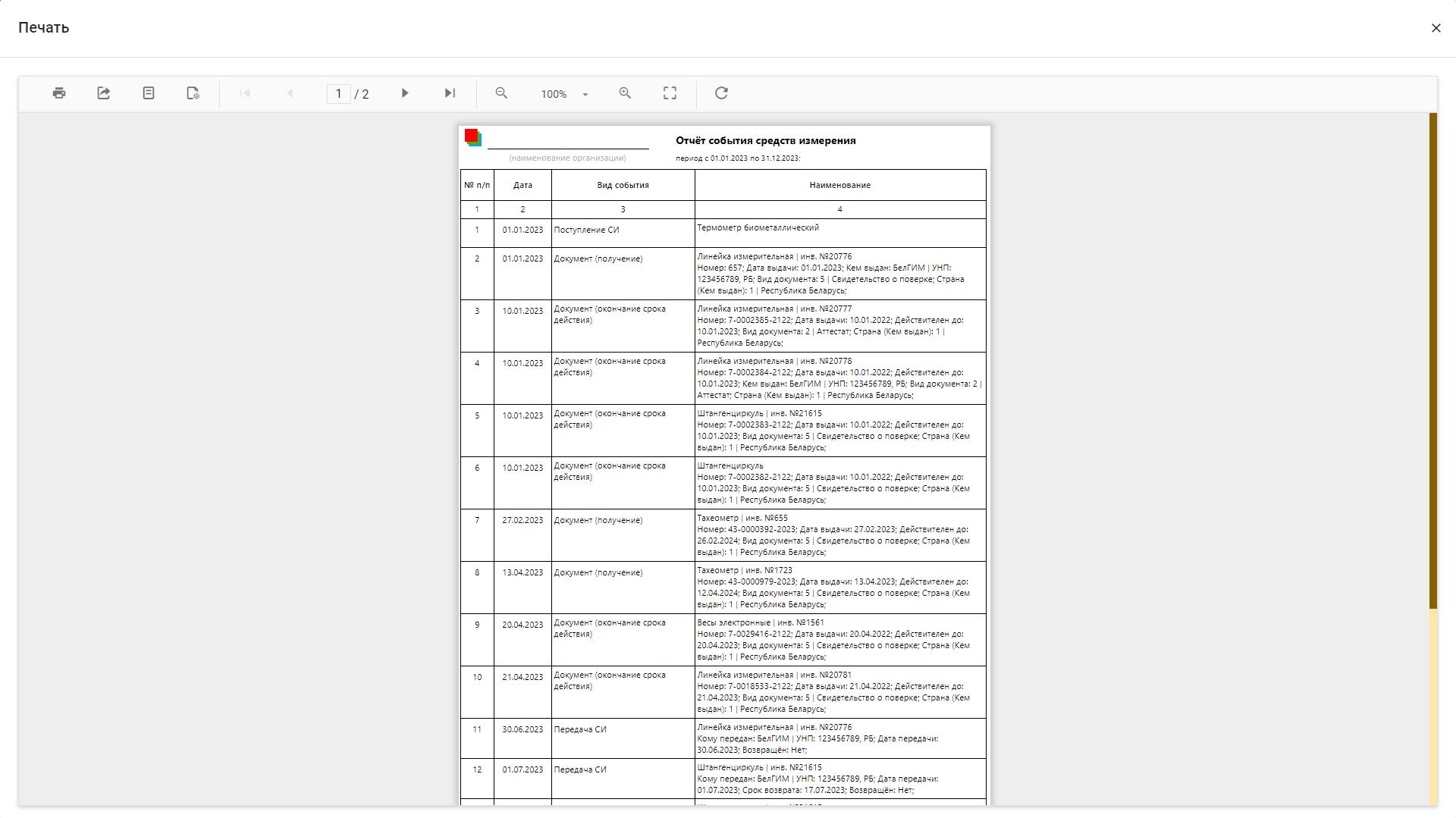Screen dimensions: 1456x818
Task: Open page setup settings icon
Action: tap(193, 93)
